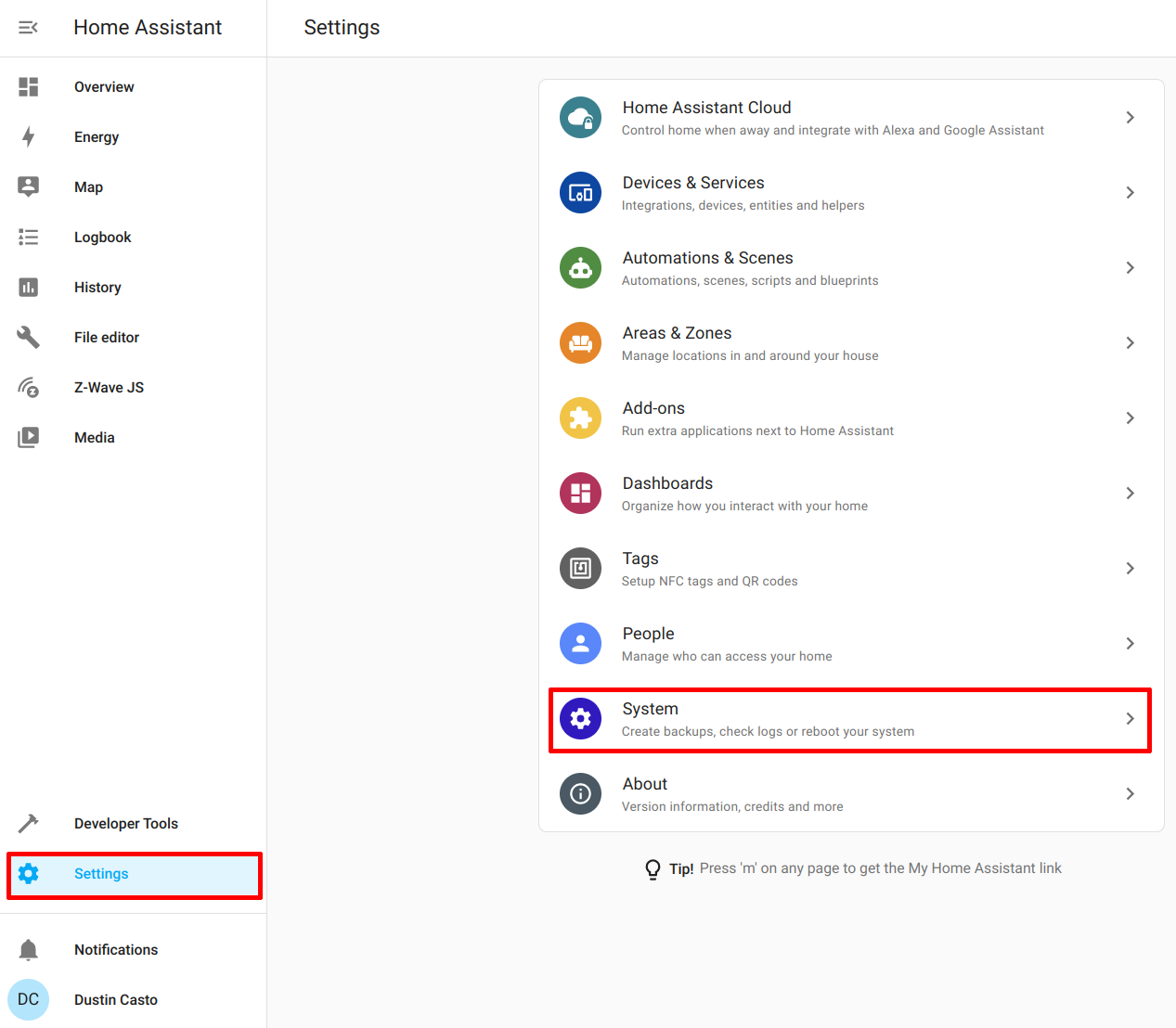The image size is (1176, 1028).
Task: Click 'Version information, credits and more' text
Action: coord(732,807)
